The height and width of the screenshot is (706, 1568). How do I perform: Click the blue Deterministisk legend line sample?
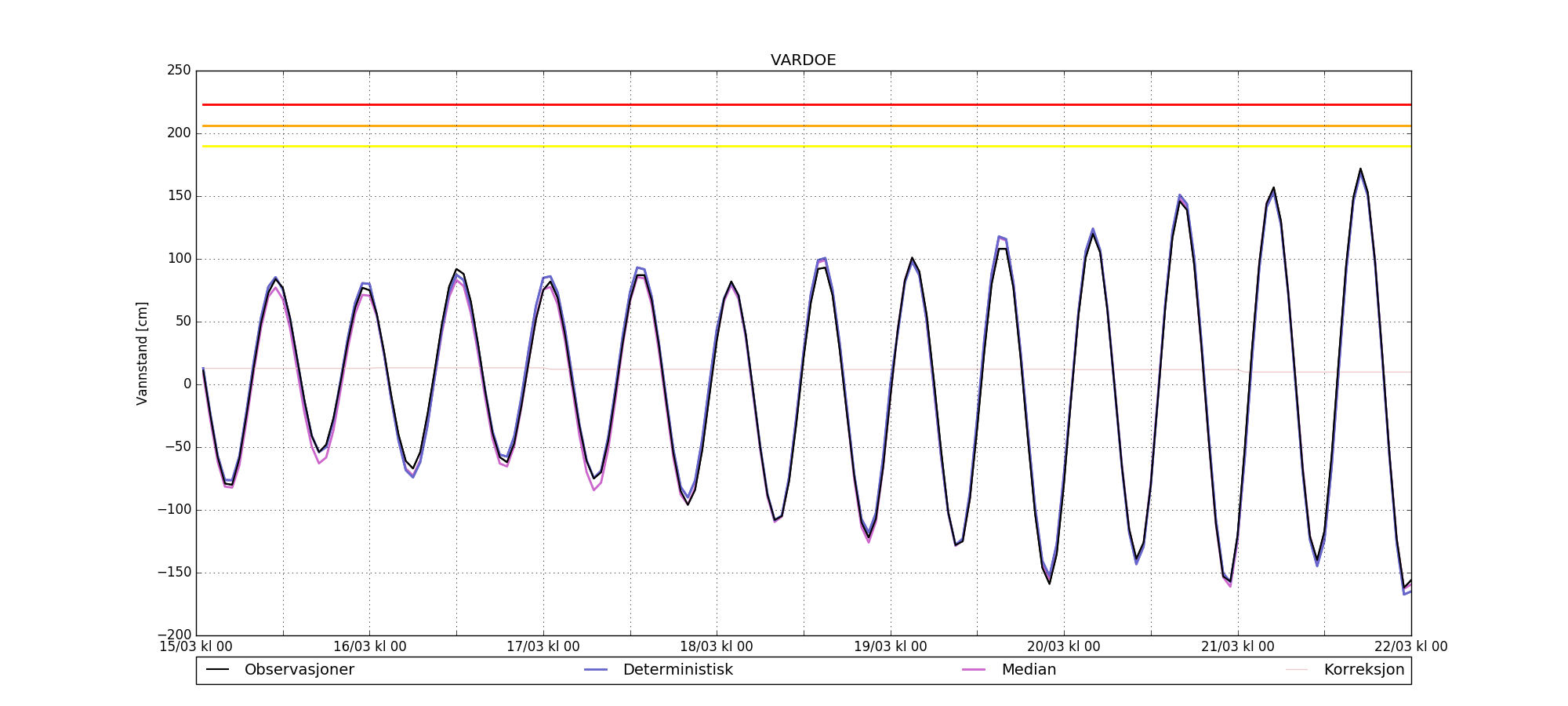click(x=596, y=670)
